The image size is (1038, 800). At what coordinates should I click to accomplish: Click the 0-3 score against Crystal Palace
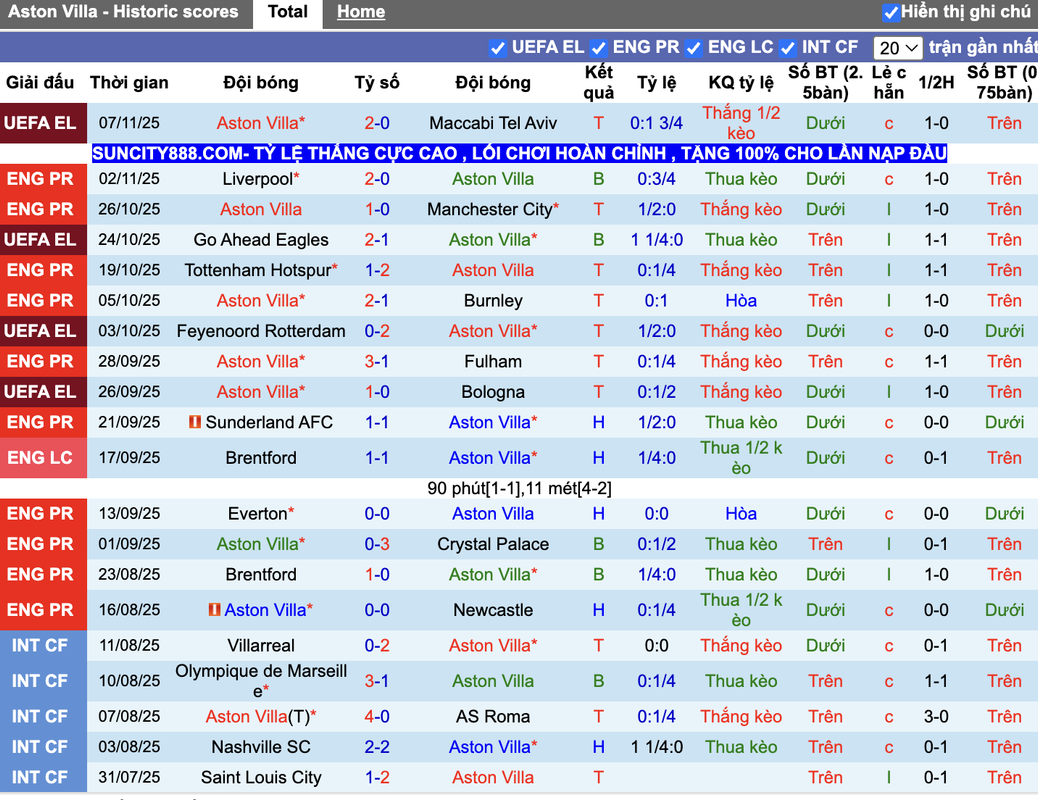click(x=377, y=544)
